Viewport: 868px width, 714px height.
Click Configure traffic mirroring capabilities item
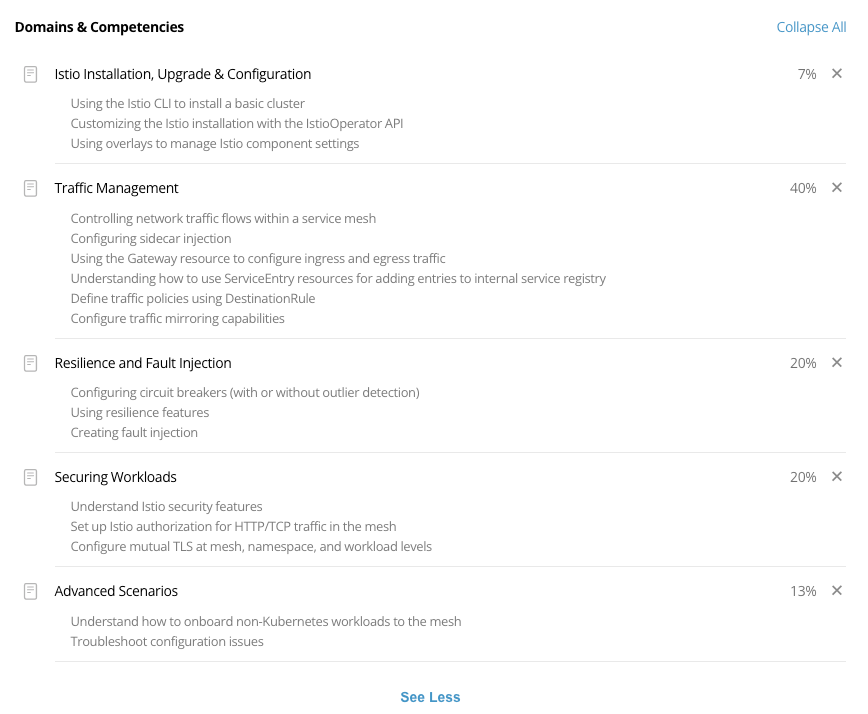point(177,318)
